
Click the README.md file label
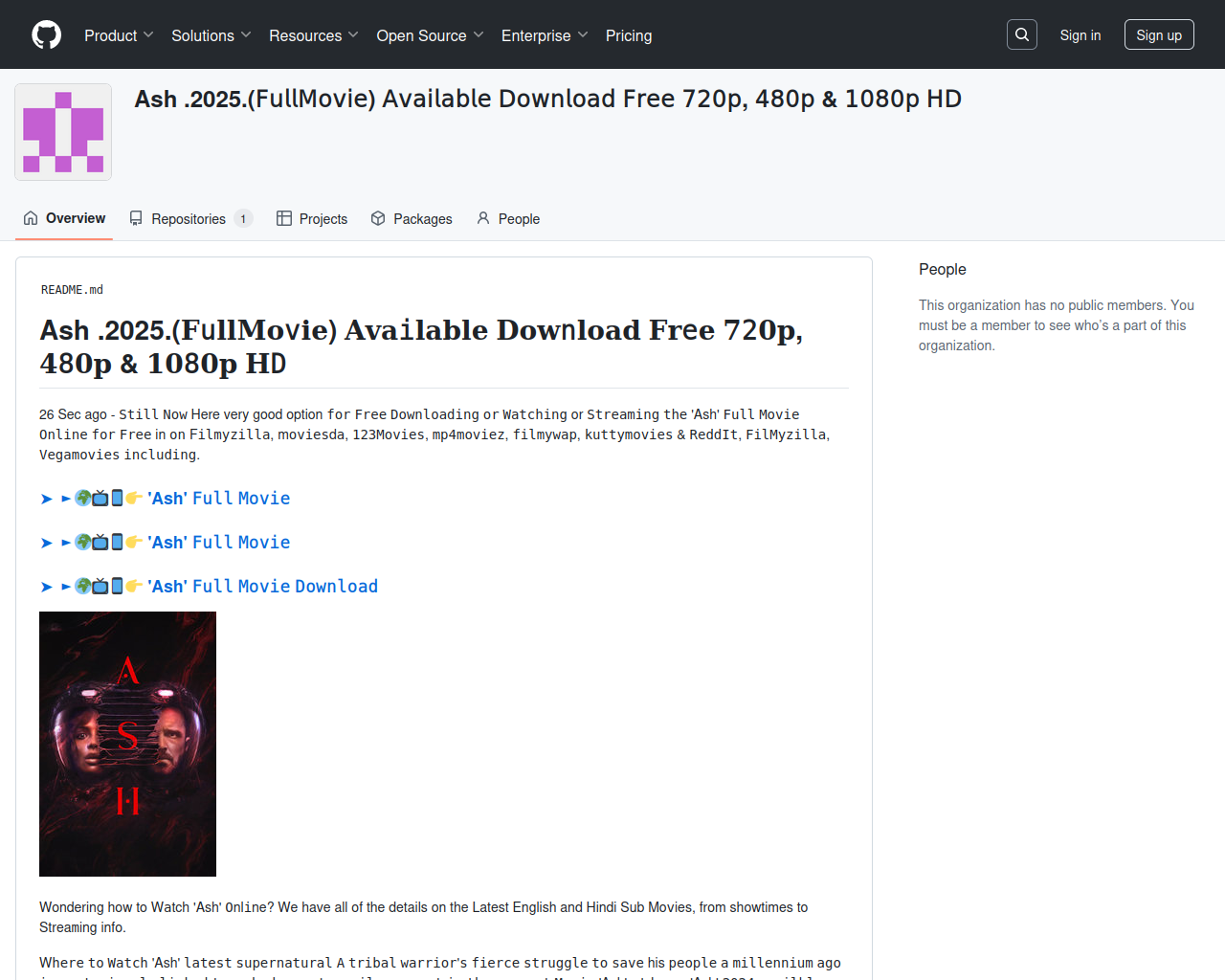72,290
